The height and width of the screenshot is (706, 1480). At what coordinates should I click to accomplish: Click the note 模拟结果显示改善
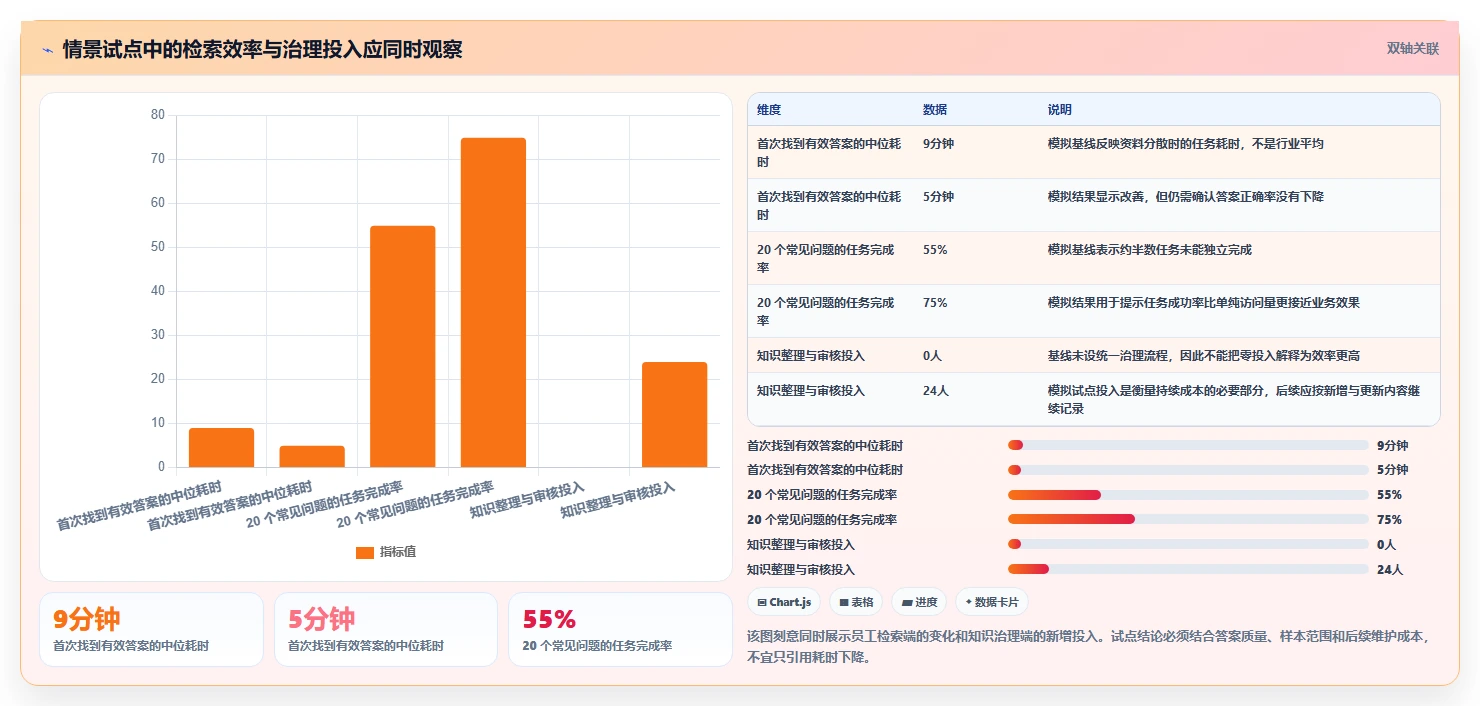pos(1185,197)
